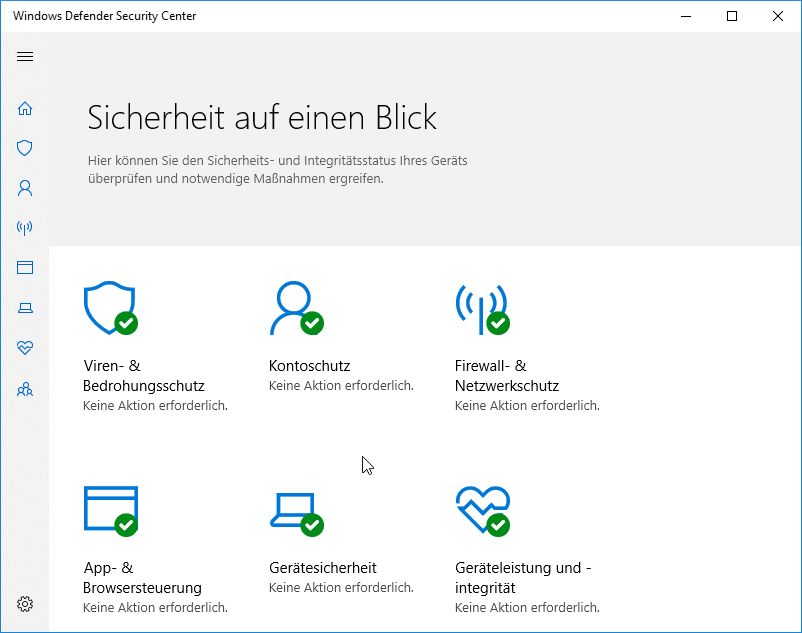Open device security laptop sidebar icon

coord(25,308)
